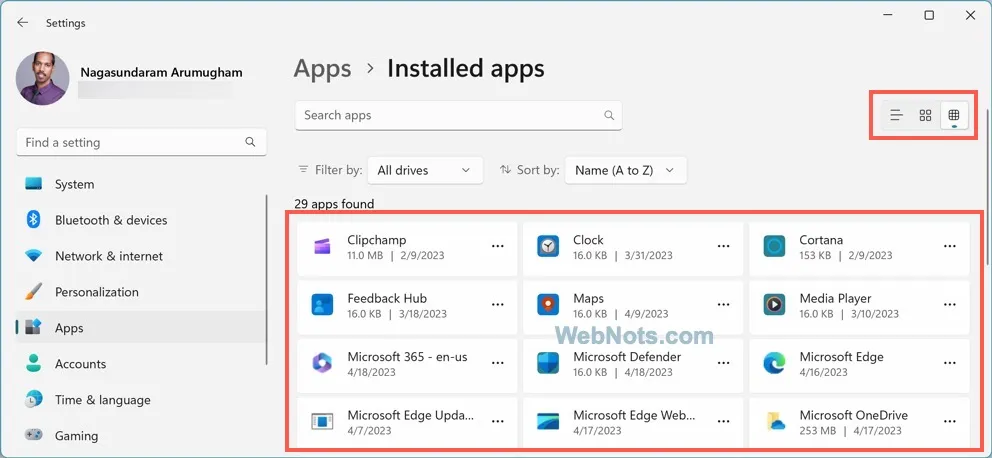The image size is (992, 458).
Task: Open more options for Microsoft OneDrive
Action: [x=950, y=421]
